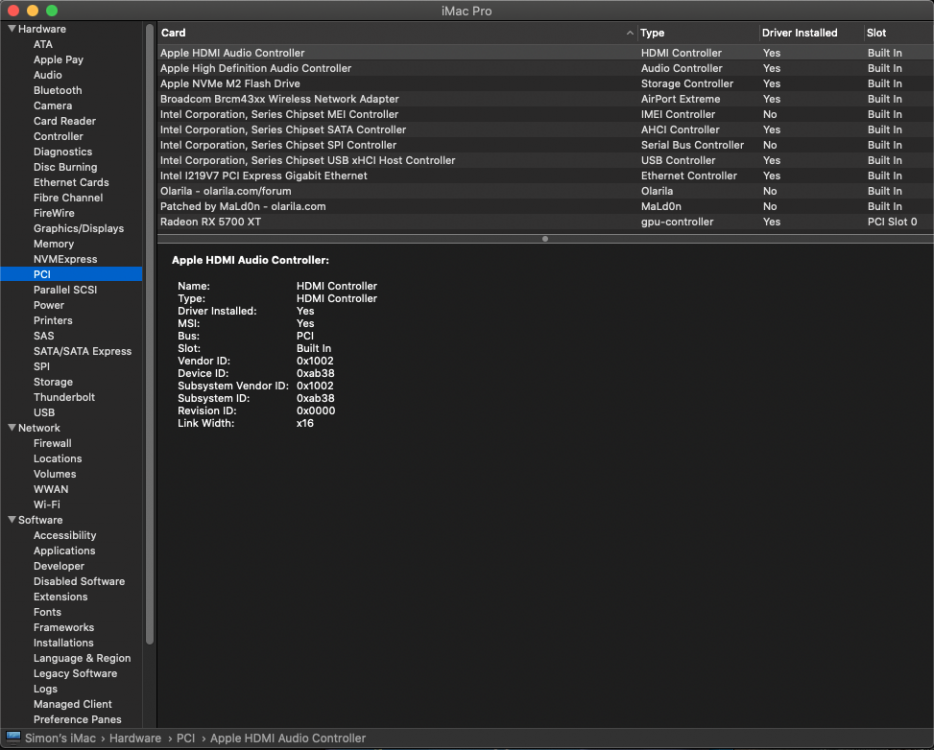Open Graphics/Displays category
This screenshot has height=750, width=934.
click(79, 229)
